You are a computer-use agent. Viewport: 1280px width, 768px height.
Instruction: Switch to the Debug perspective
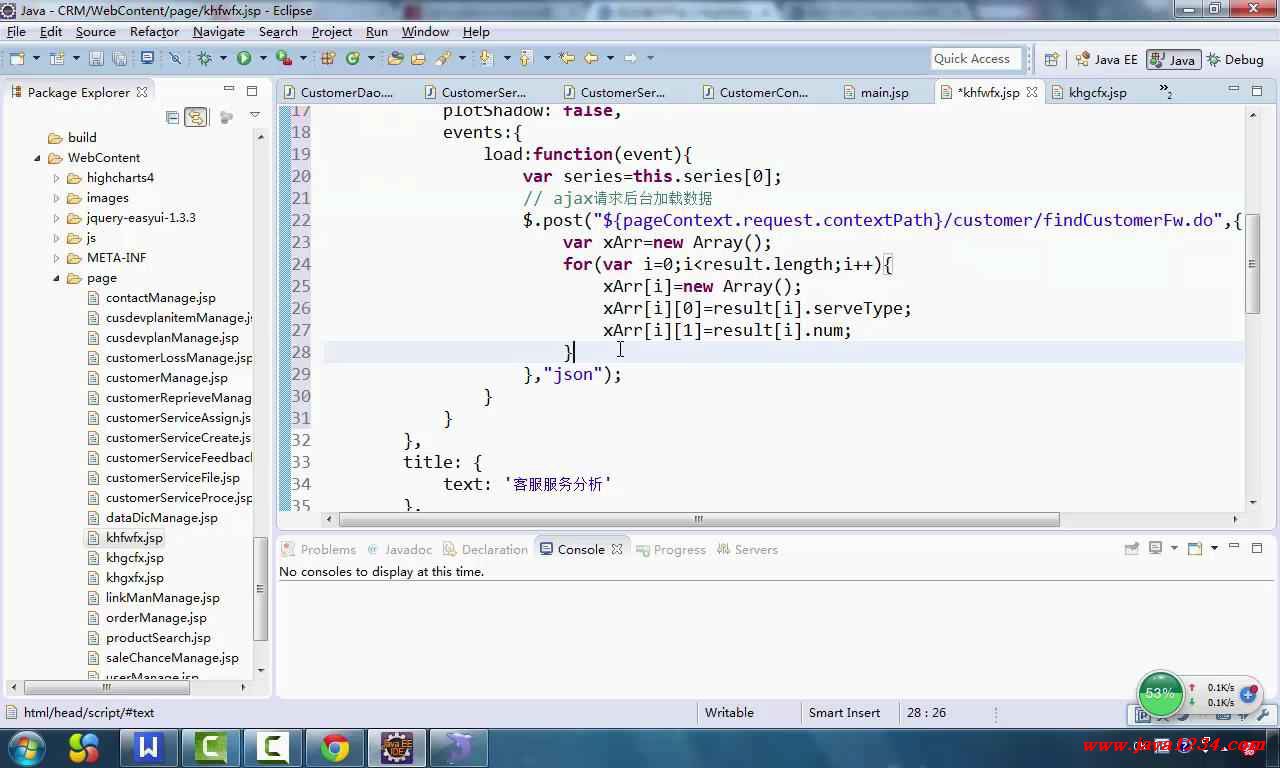(x=1236, y=59)
